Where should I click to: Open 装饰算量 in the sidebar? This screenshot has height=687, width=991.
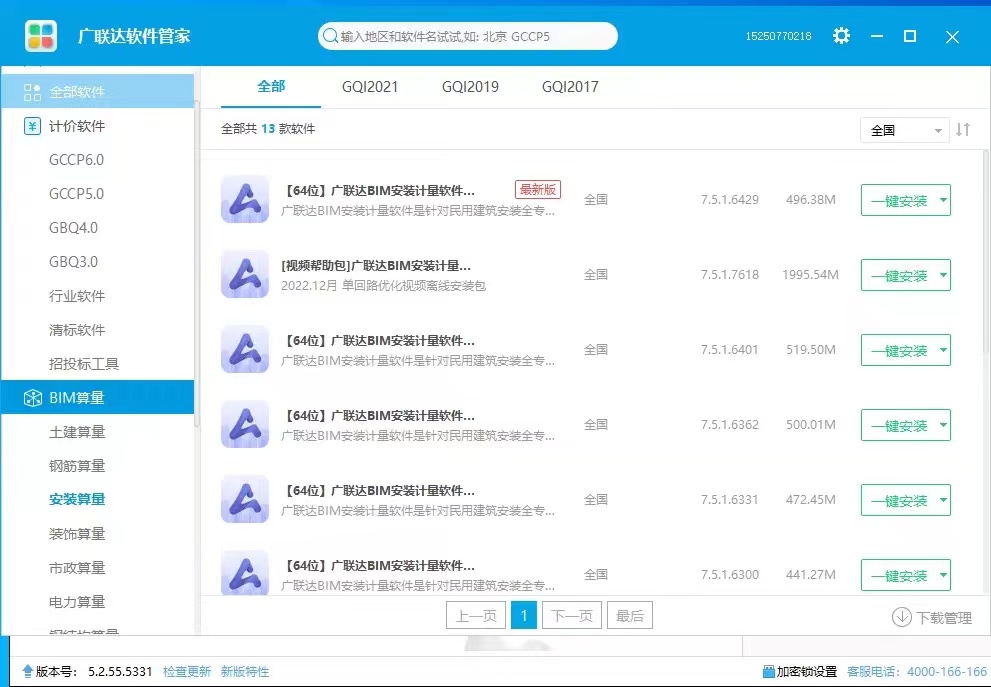click(77, 533)
